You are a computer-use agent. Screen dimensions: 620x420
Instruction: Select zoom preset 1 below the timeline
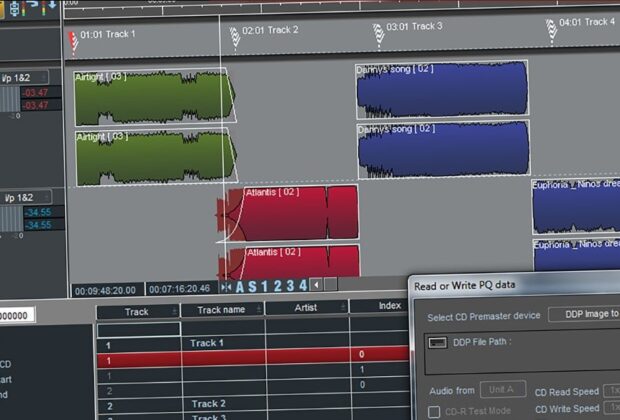pyautogui.click(x=266, y=286)
